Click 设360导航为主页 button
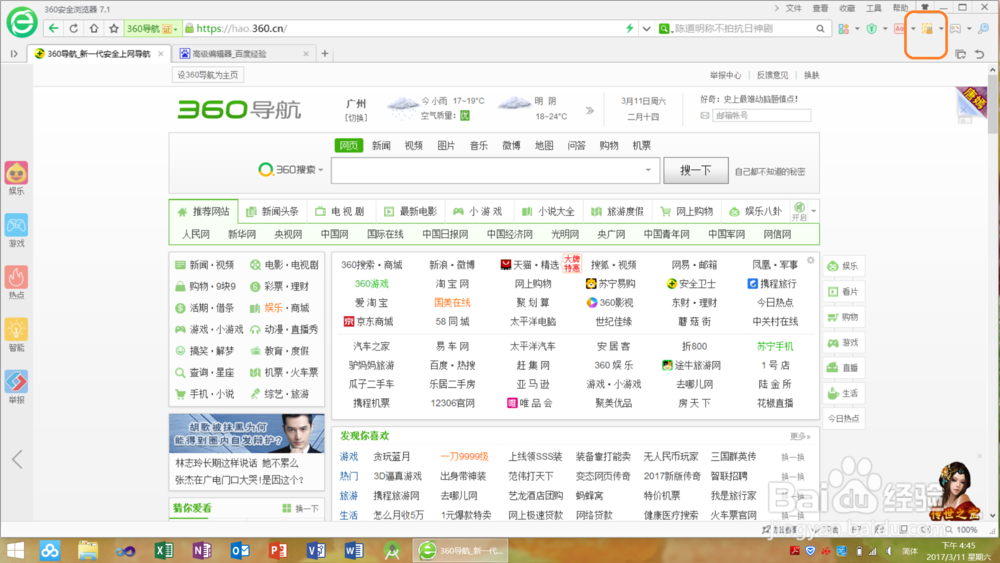 208,75
